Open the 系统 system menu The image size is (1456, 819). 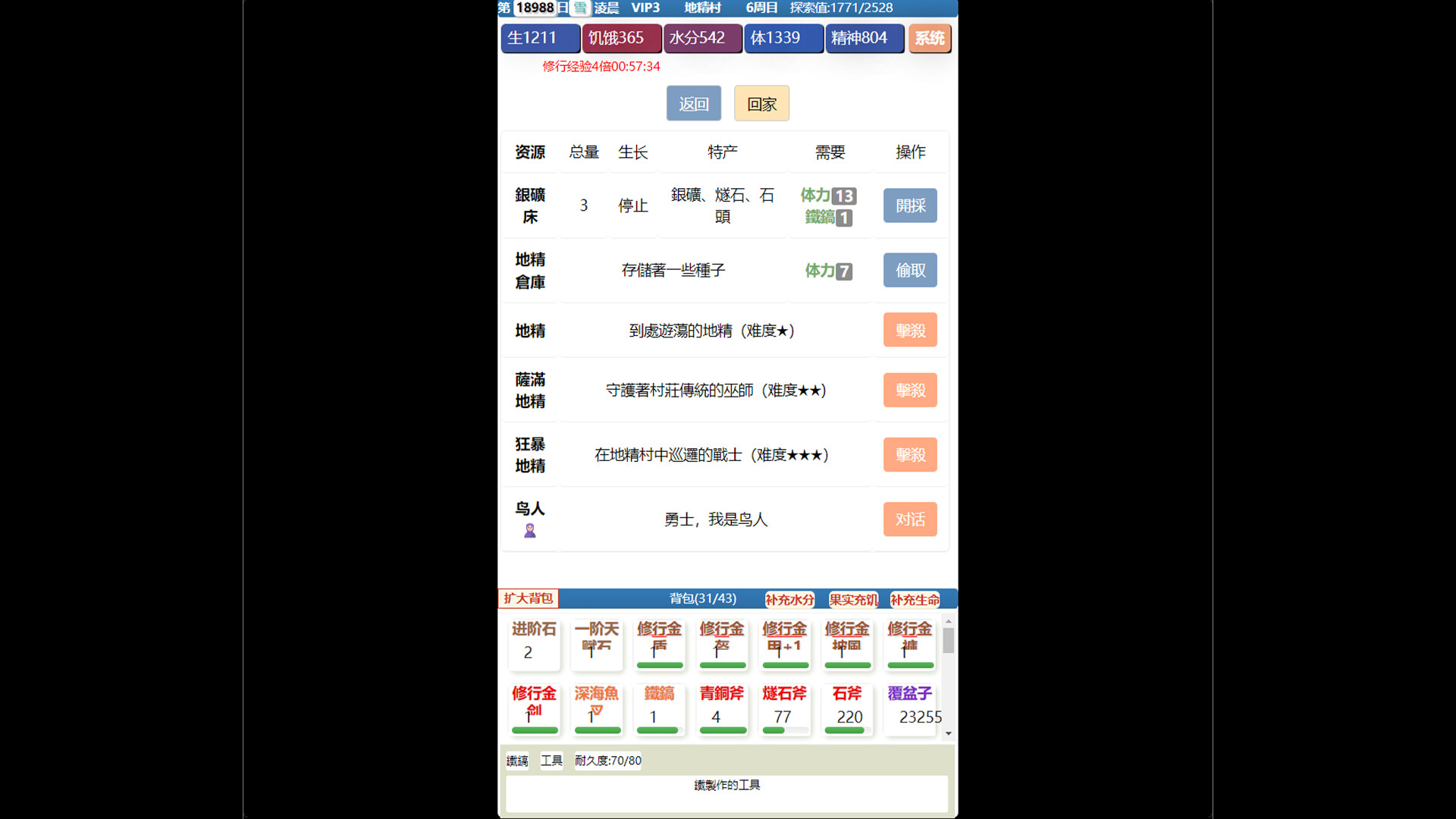tap(930, 38)
